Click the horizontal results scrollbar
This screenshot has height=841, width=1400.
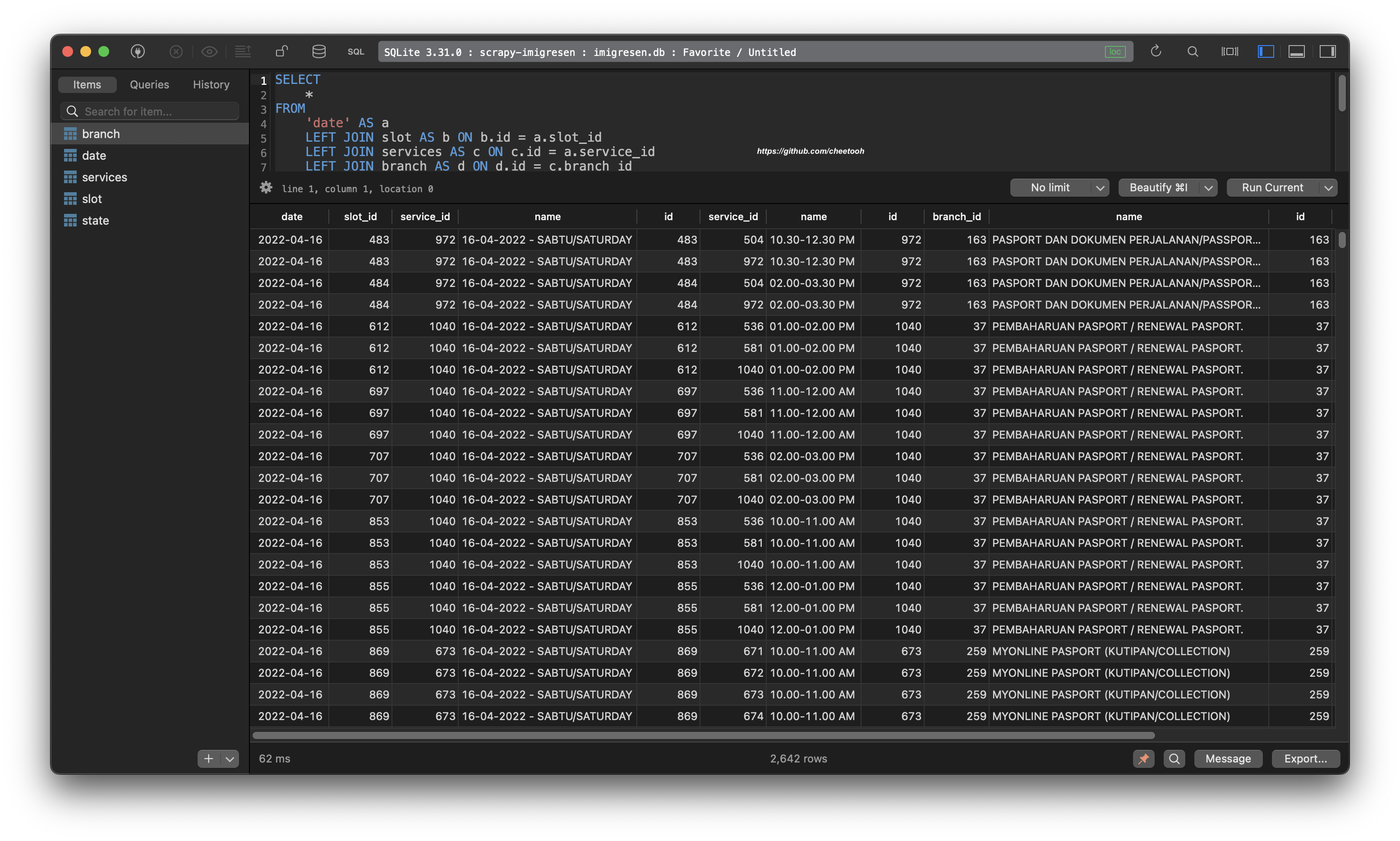pos(704,735)
